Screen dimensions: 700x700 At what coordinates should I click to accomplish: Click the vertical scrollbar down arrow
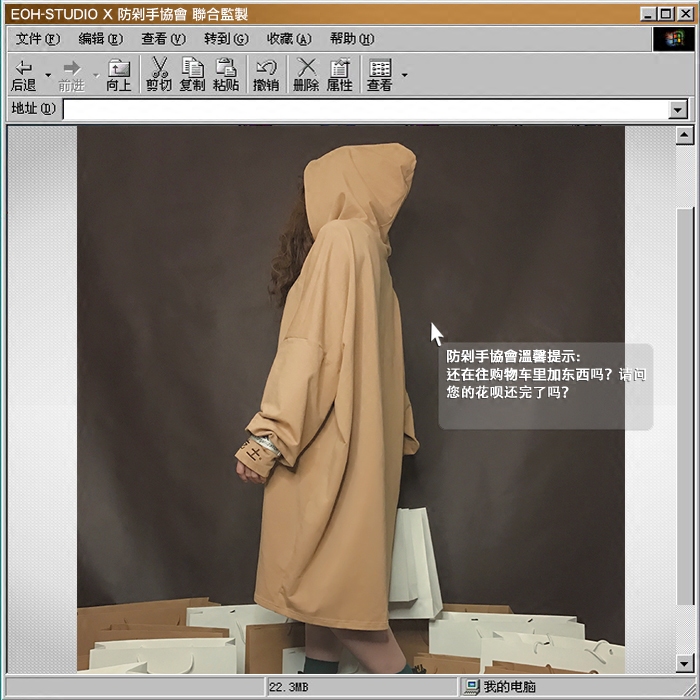coord(685,663)
